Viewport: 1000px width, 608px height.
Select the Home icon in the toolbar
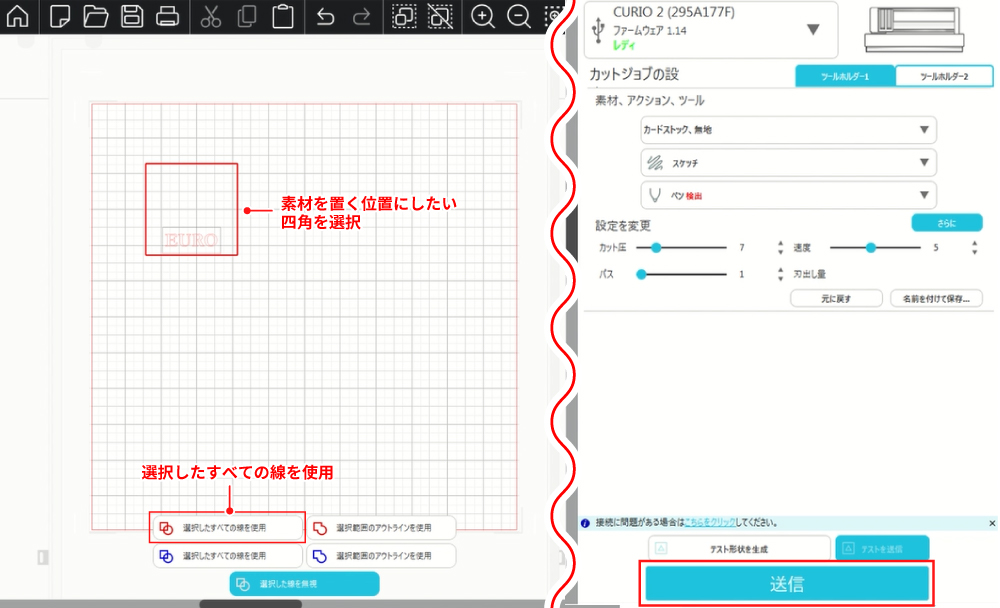coord(16,16)
